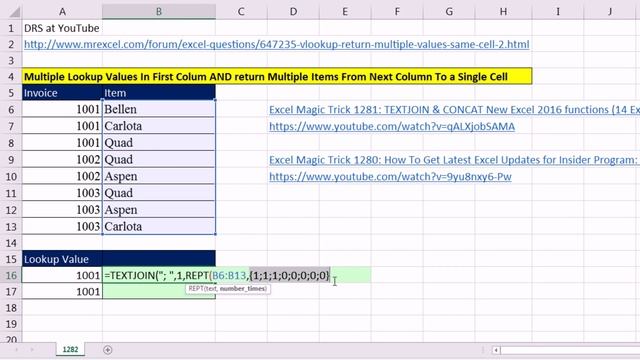
Task: Select column I header
Action: [558, 11]
